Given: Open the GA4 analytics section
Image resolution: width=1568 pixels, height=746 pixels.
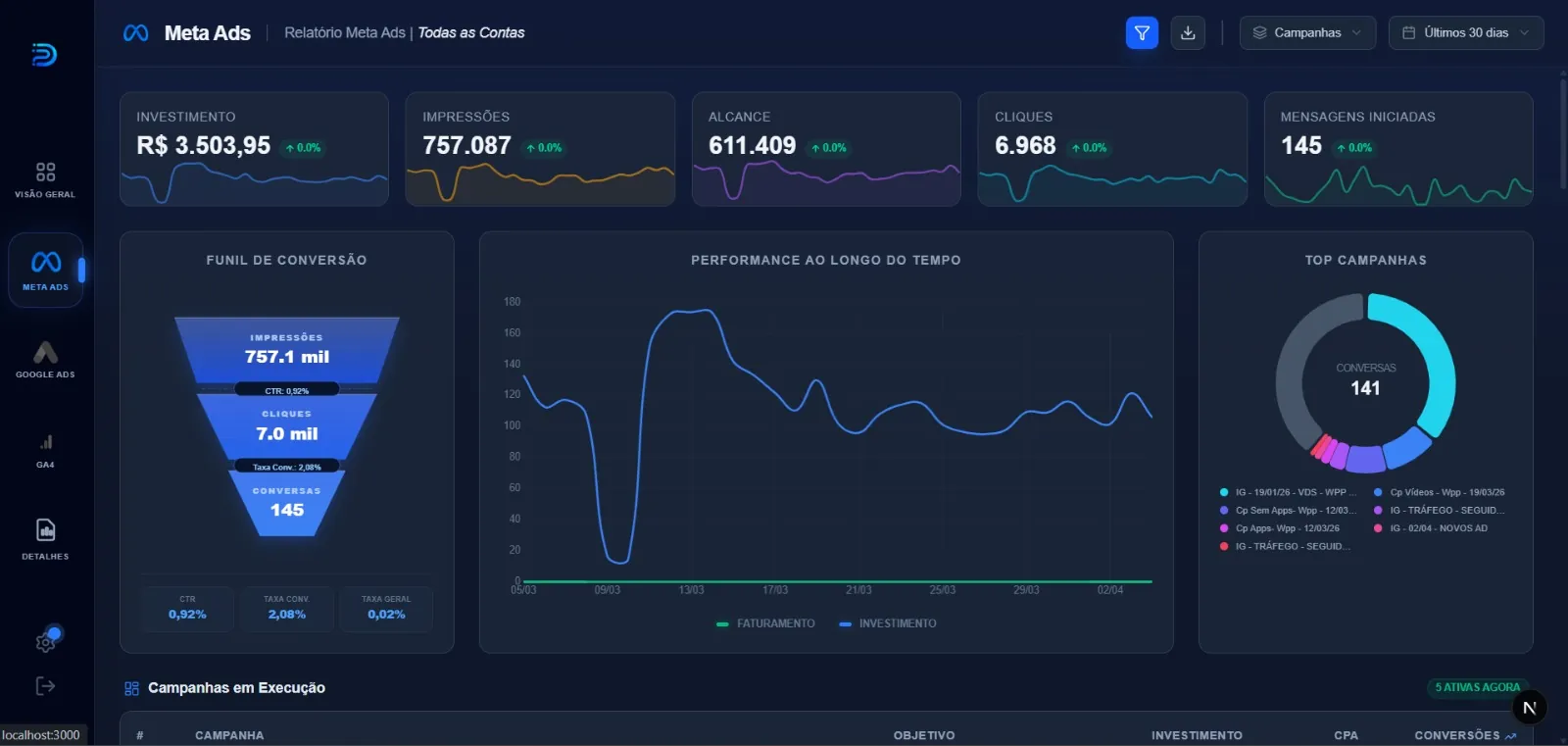Looking at the screenshot, I should click(45, 451).
